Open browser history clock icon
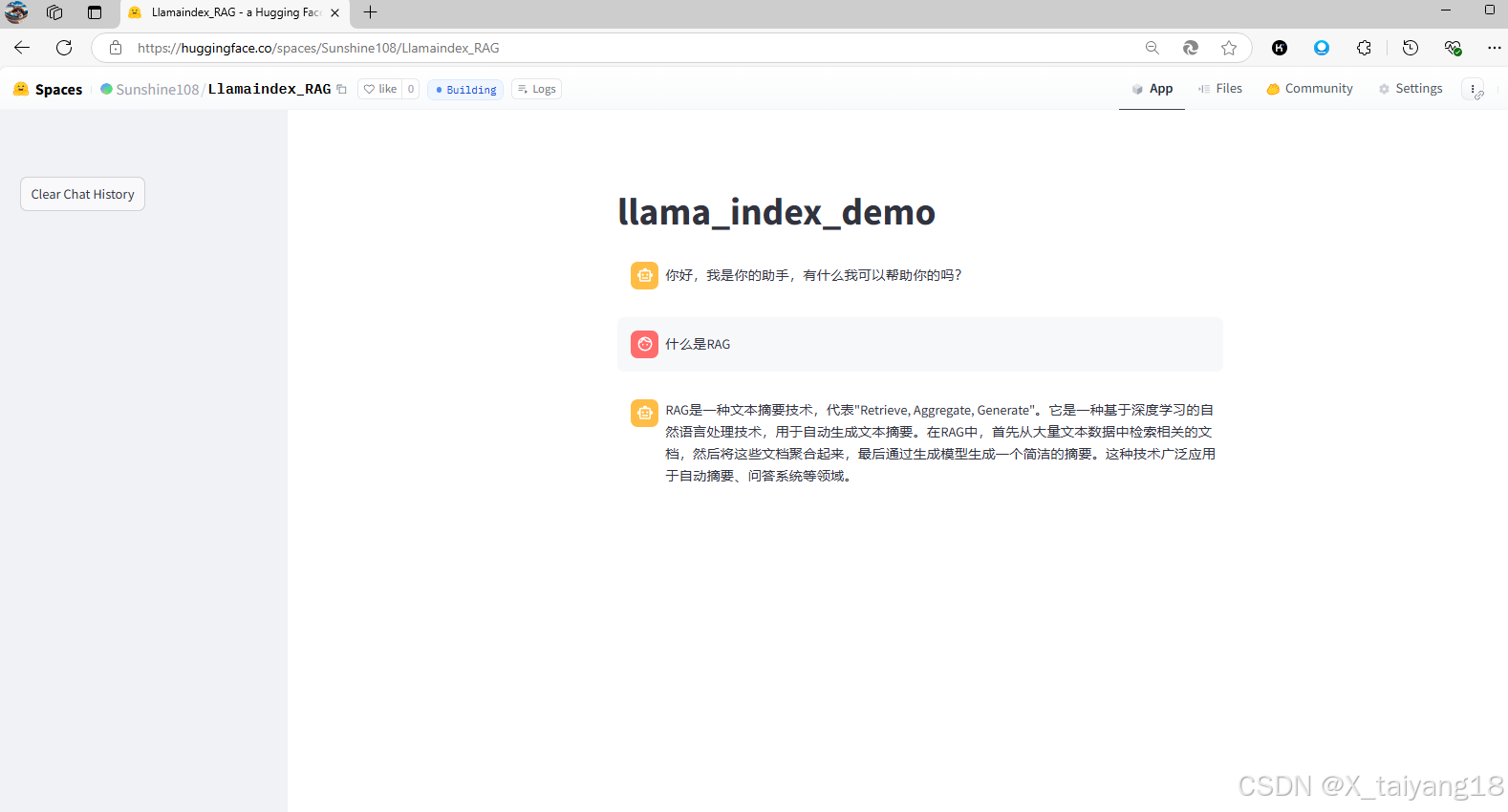Viewport: 1508px width, 812px height. (x=1411, y=48)
